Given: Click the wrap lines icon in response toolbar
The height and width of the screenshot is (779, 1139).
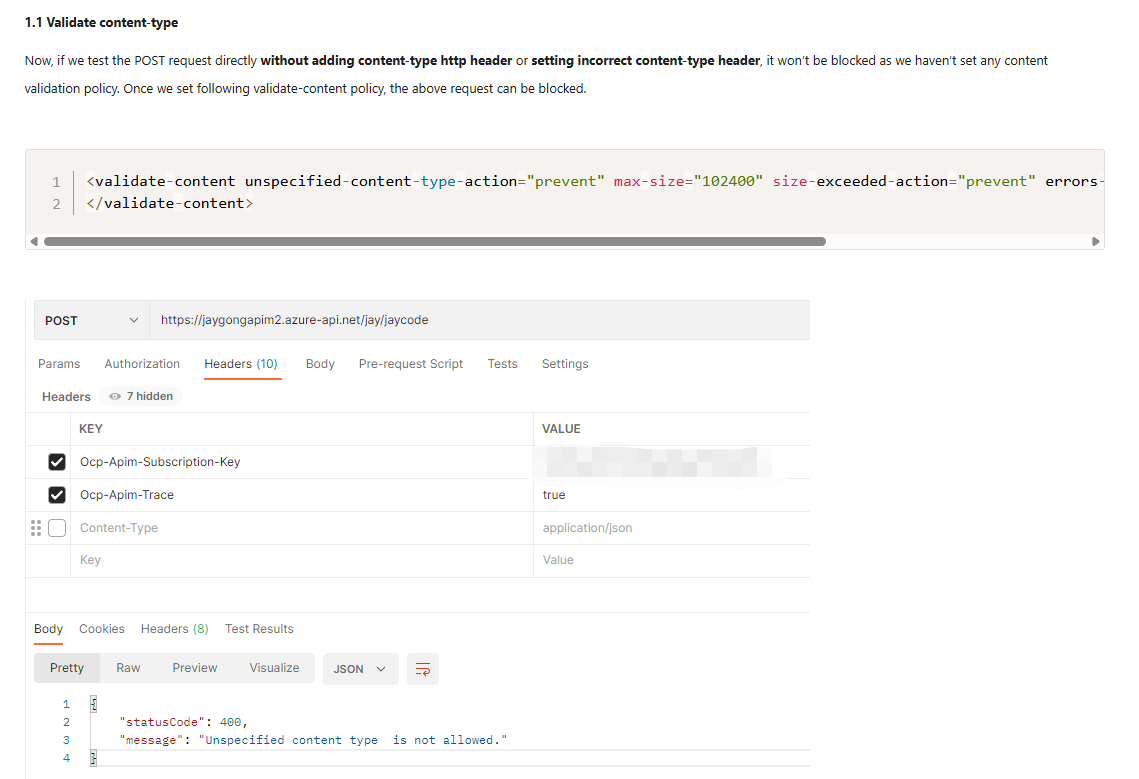Looking at the screenshot, I should coord(423,669).
